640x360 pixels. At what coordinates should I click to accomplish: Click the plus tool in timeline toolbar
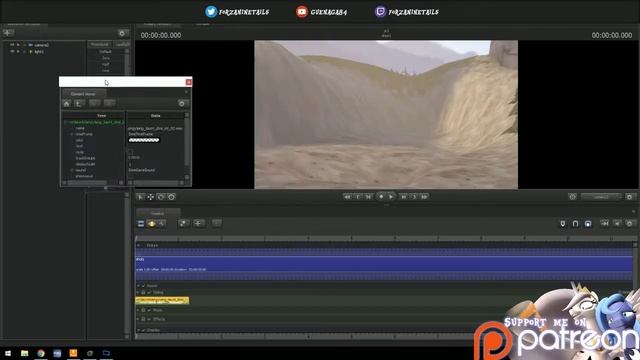click(199, 223)
